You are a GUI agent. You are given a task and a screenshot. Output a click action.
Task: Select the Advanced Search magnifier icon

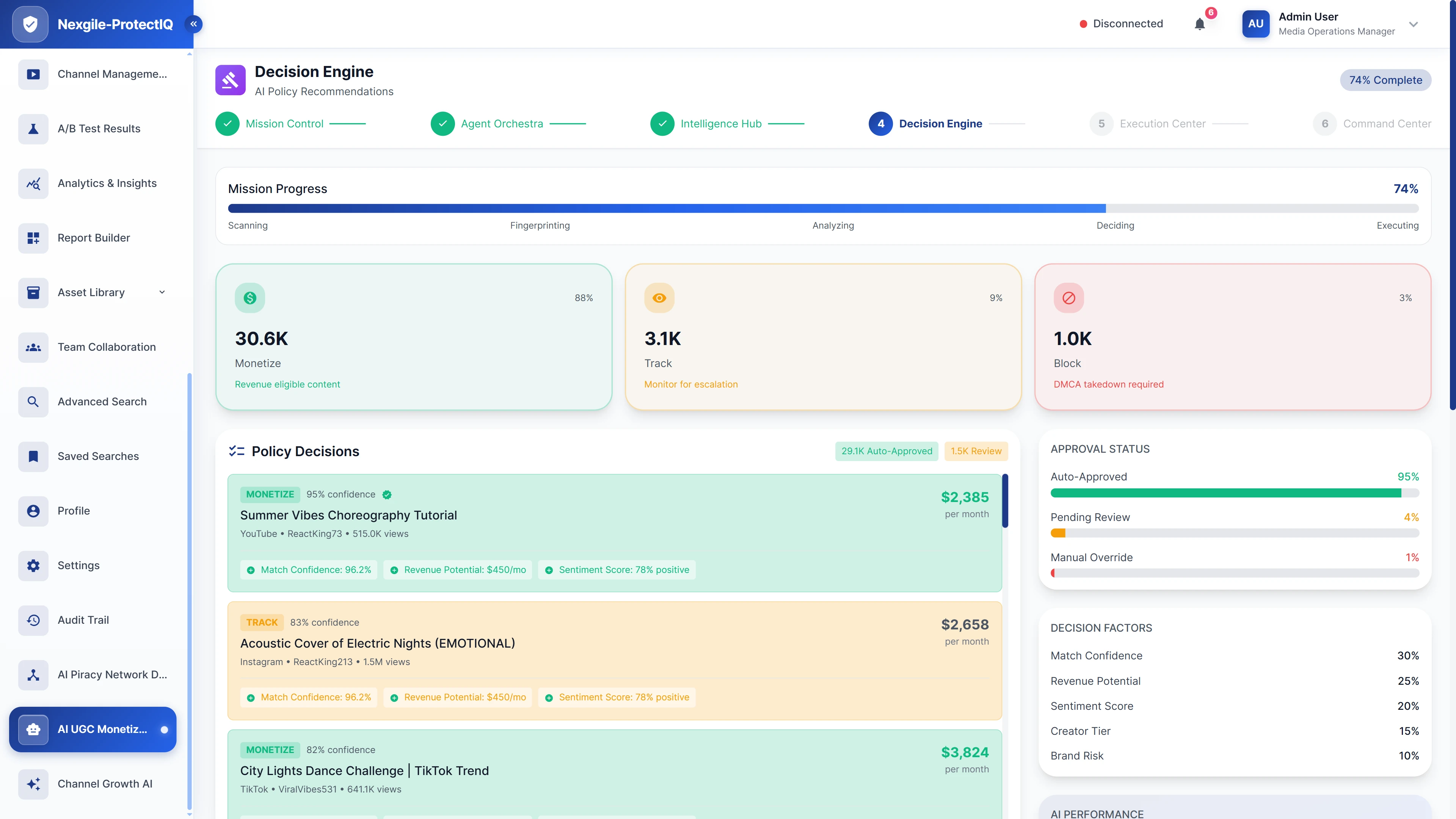pyautogui.click(x=33, y=402)
